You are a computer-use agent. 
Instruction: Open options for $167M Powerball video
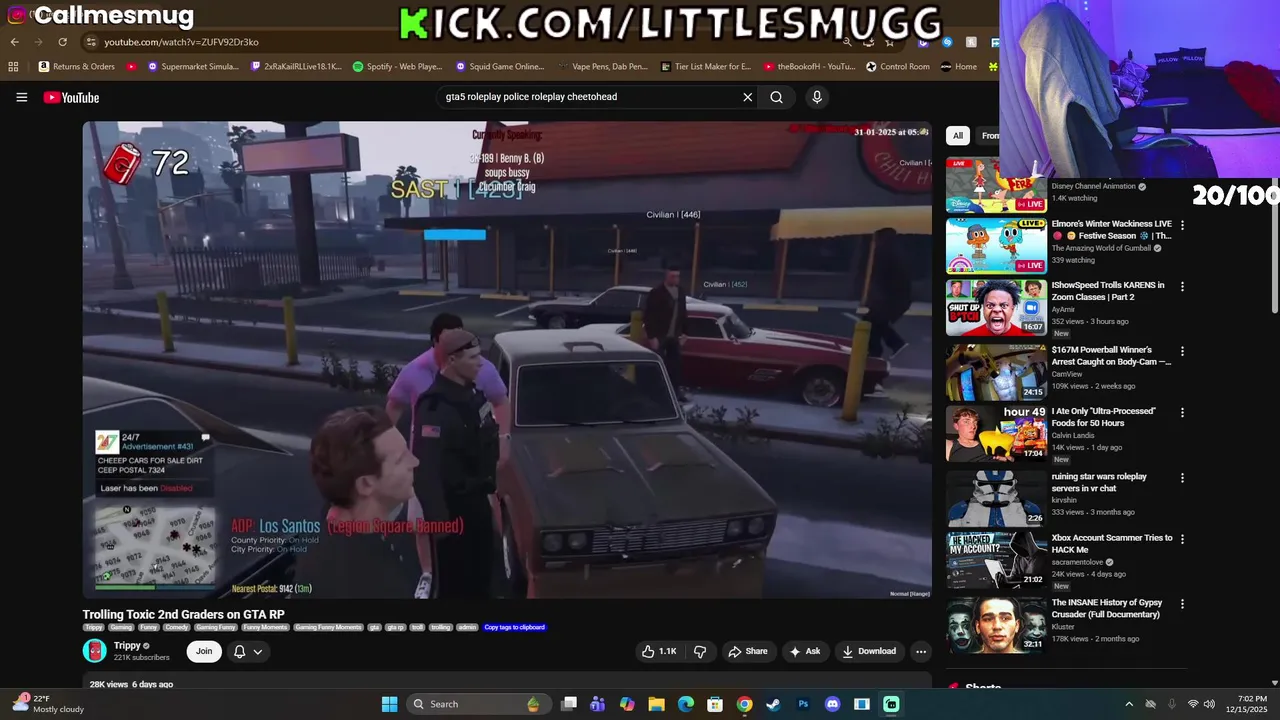tap(1182, 352)
